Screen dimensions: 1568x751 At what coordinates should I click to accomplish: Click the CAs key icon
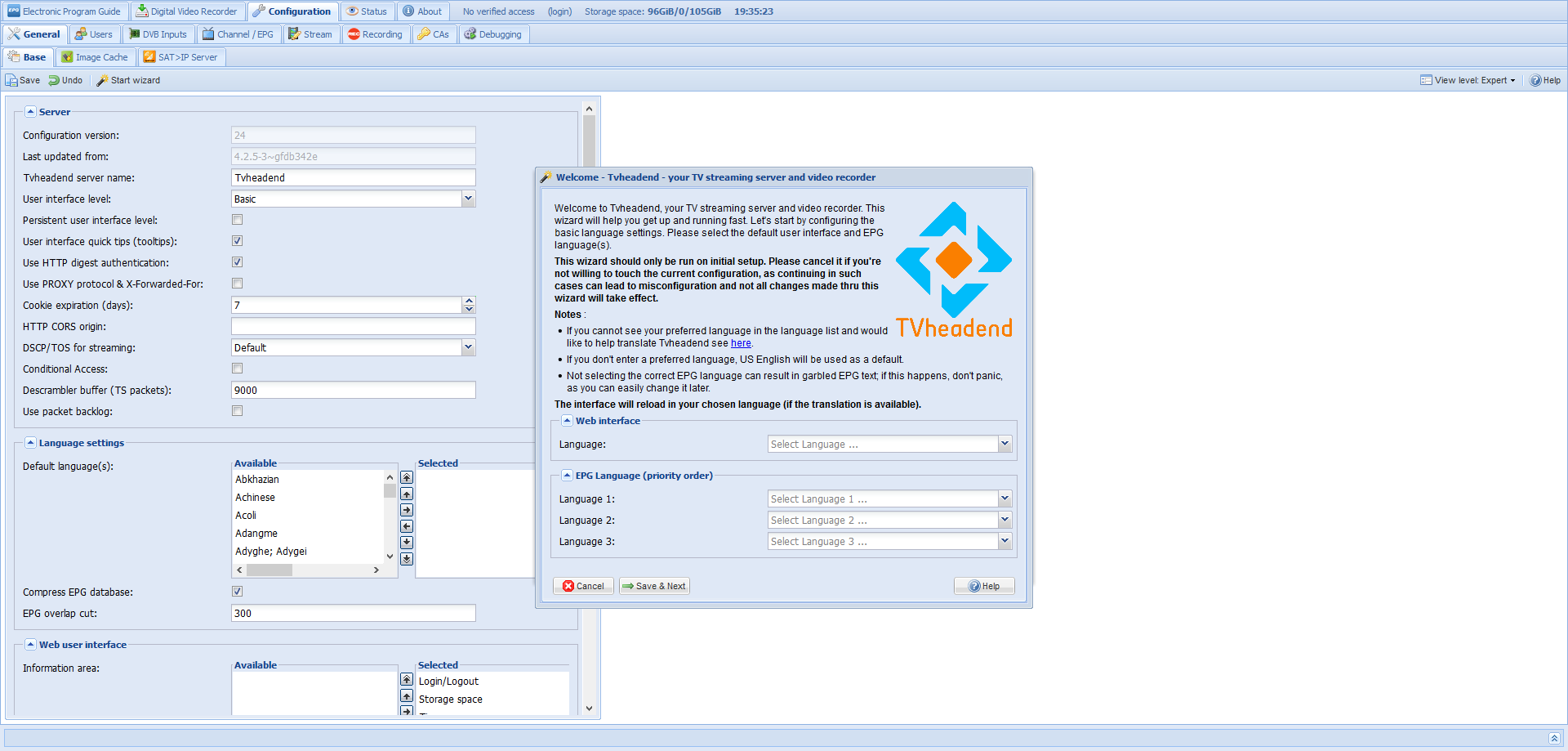coord(424,34)
